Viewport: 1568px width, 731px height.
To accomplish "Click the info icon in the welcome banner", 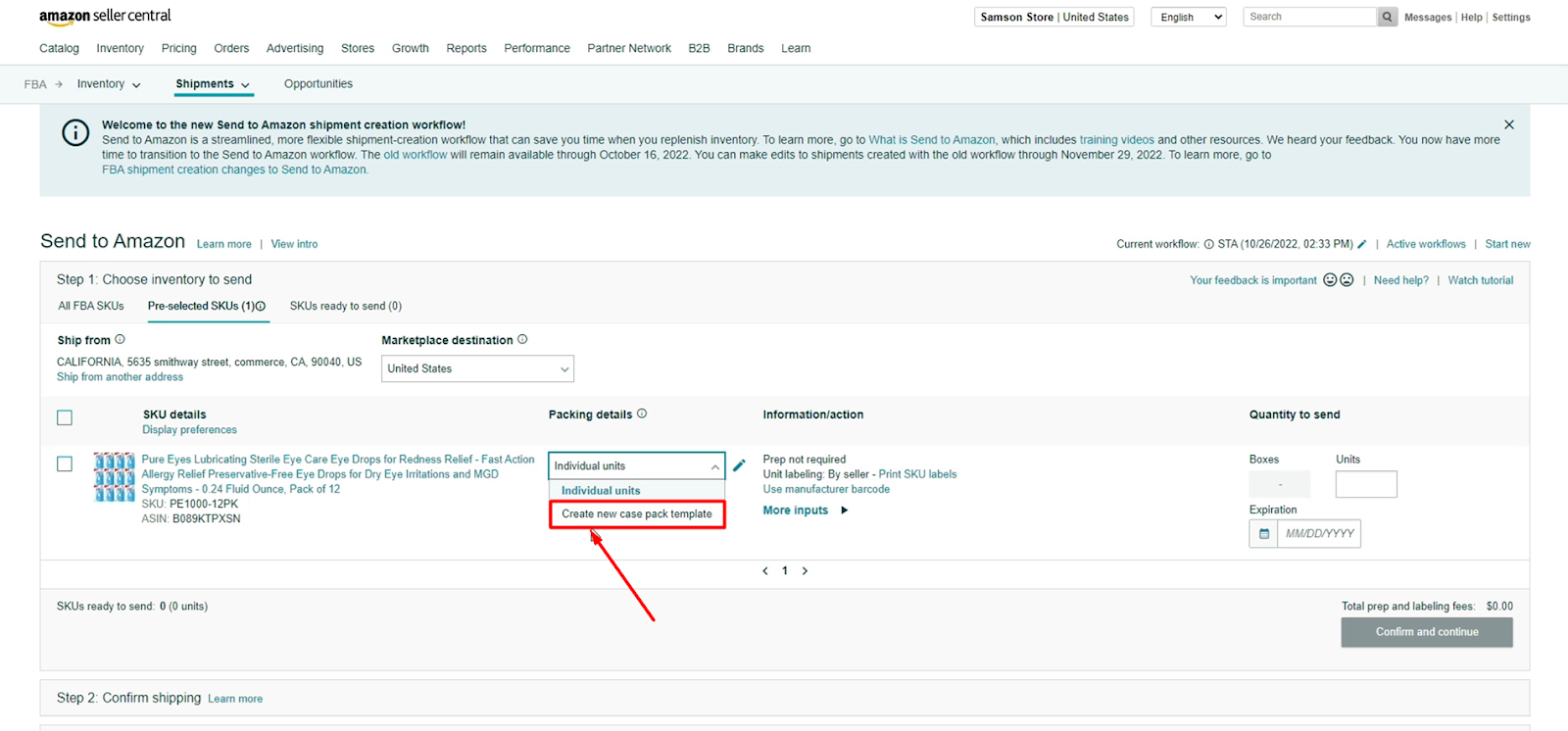I will 75,132.
